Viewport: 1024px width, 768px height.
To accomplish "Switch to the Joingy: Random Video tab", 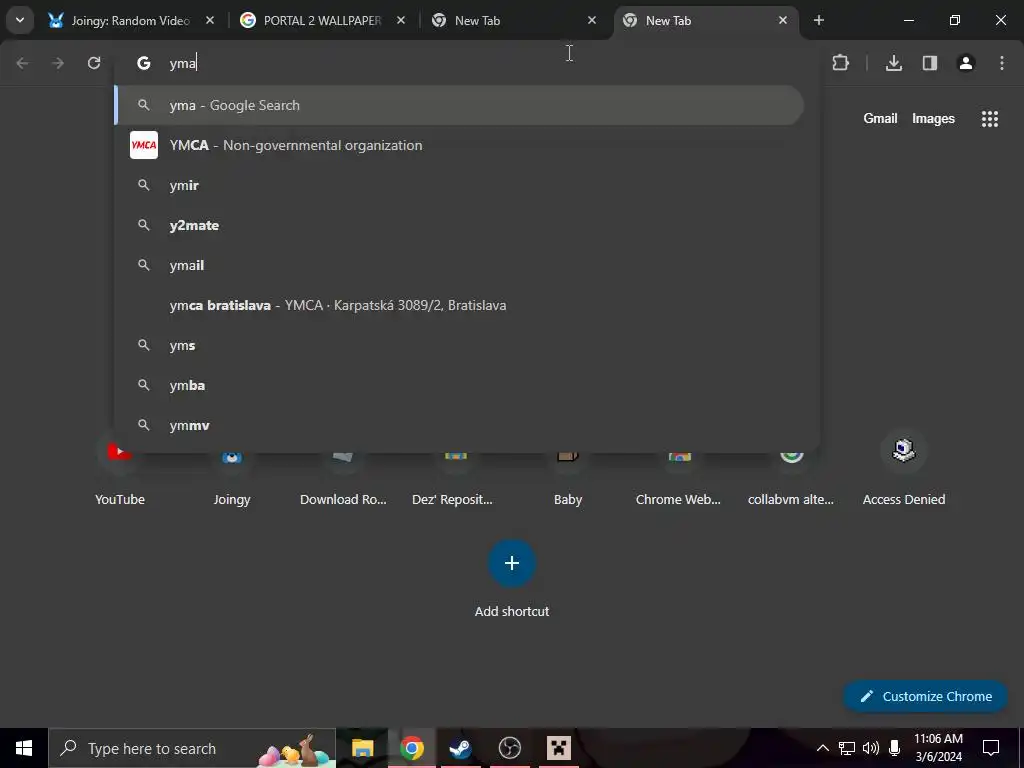I will [x=131, y=21].
